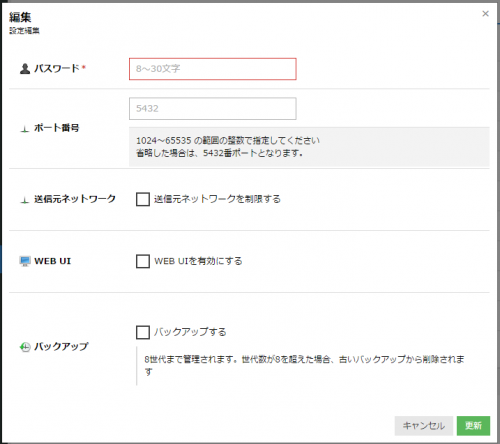Click the green 更新 button
The image size is (500, 444).
point(473,426)
